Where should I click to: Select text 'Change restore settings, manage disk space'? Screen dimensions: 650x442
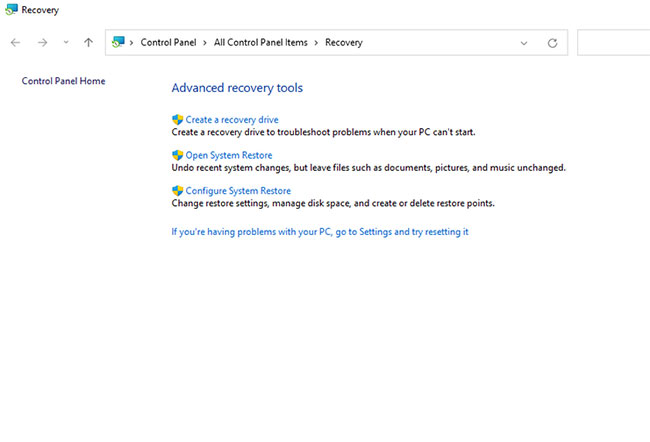[261, 204]
